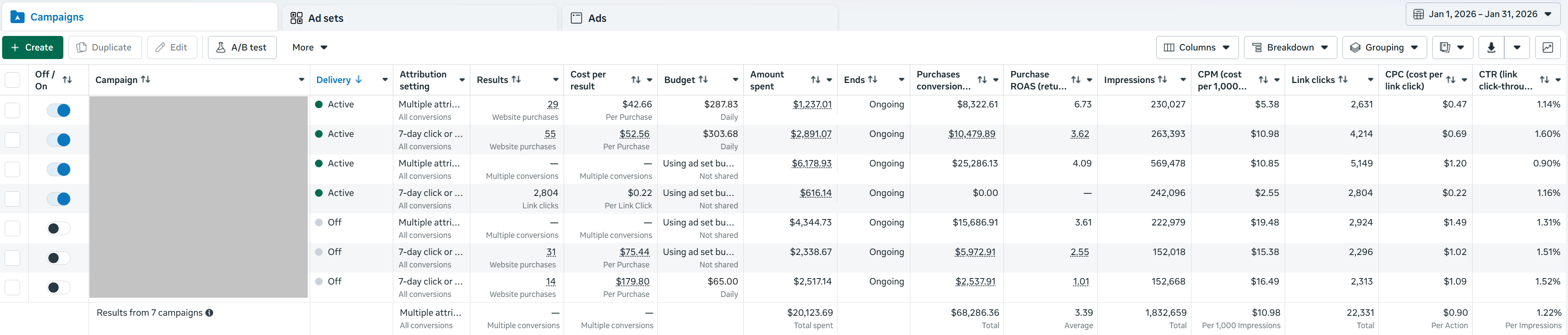Viewport: 1568px width, 335px height.
Task: Click the Edit pencil button
Action: click(x=172, y=47)
